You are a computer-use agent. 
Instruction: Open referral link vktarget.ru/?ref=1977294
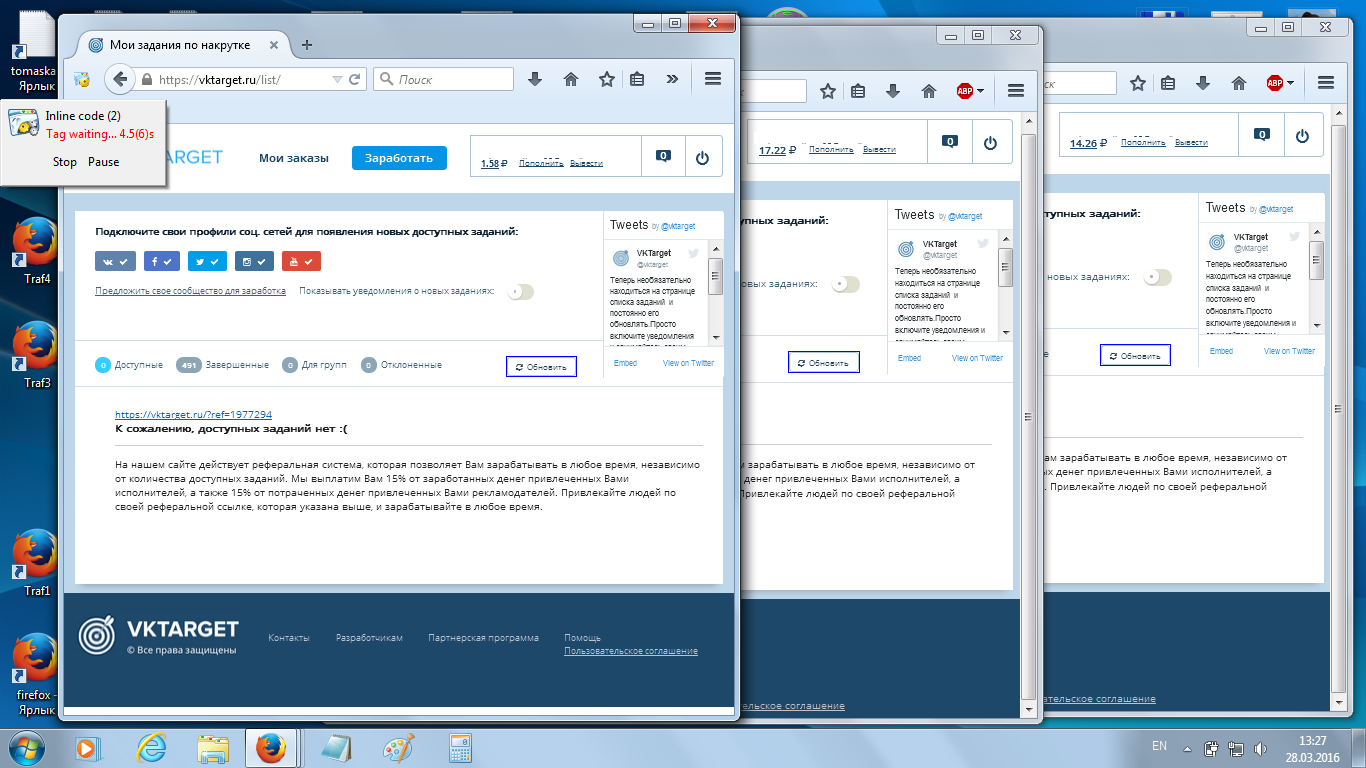pos(193,414)
